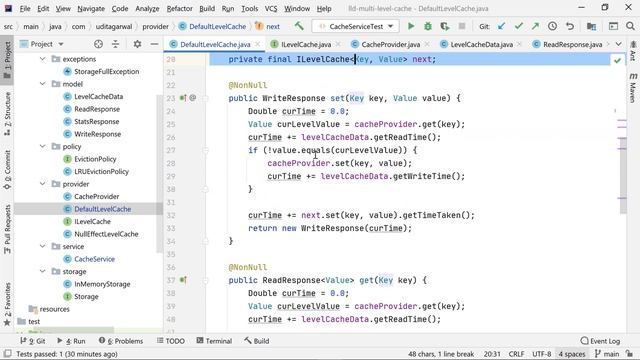
Task: Toggle the Ant side panel
Action: (x=633, y=51)
